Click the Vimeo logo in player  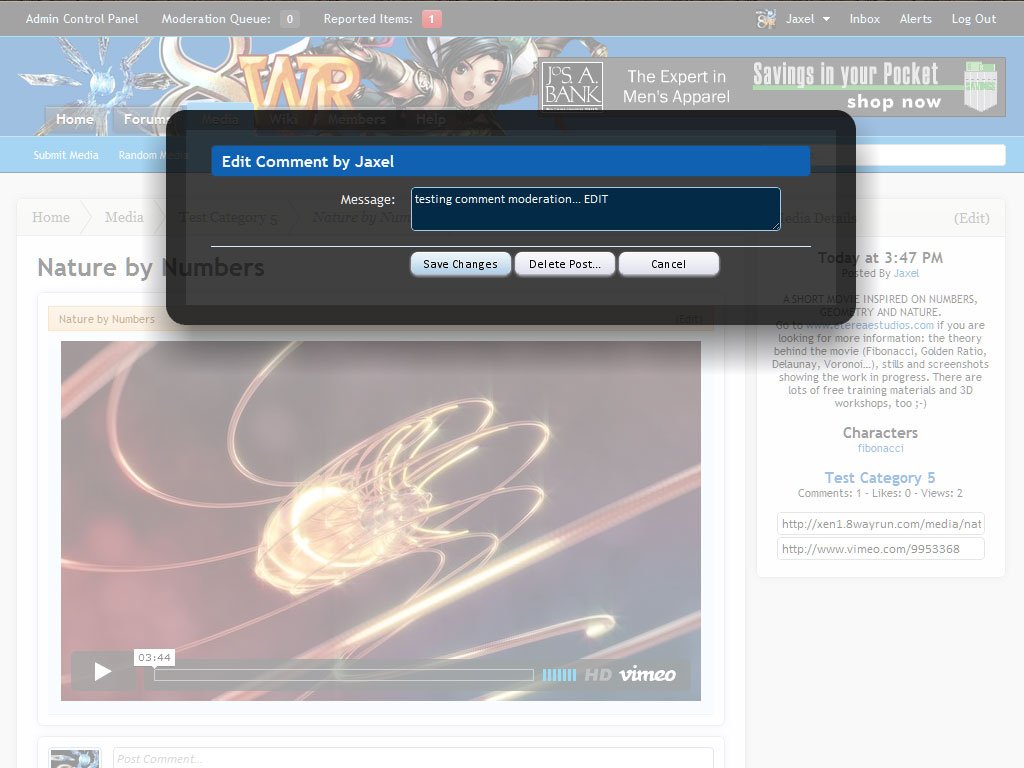pyautogui.click(x=648, y=674)
